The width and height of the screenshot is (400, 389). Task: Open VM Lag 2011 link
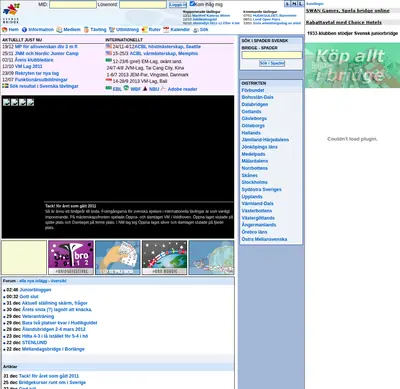pos(28,66)
